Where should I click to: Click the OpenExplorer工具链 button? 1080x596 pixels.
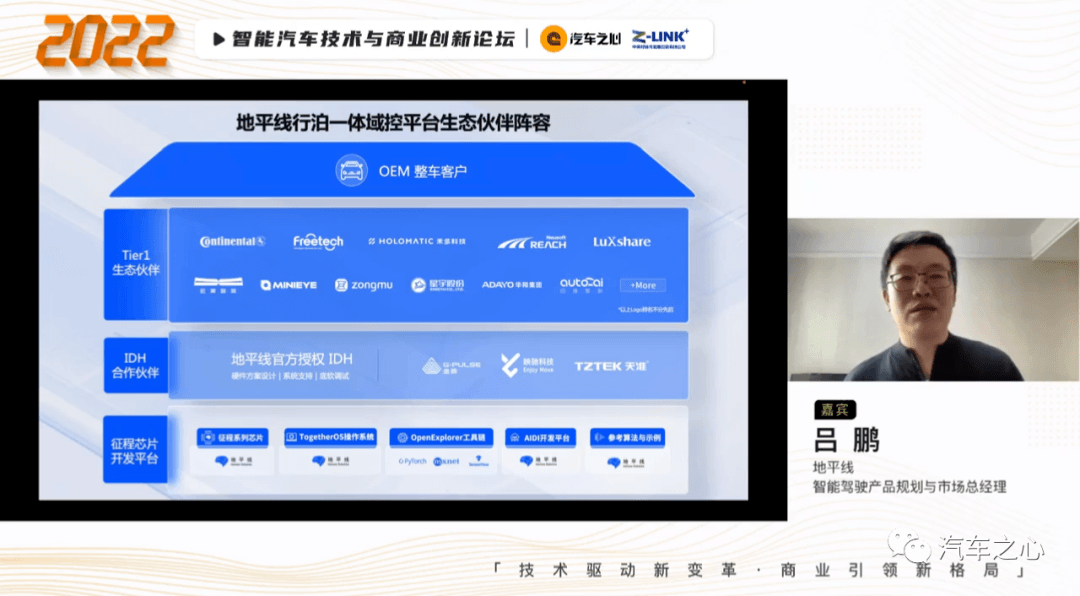pyautogui.click(x=441, y=438)
